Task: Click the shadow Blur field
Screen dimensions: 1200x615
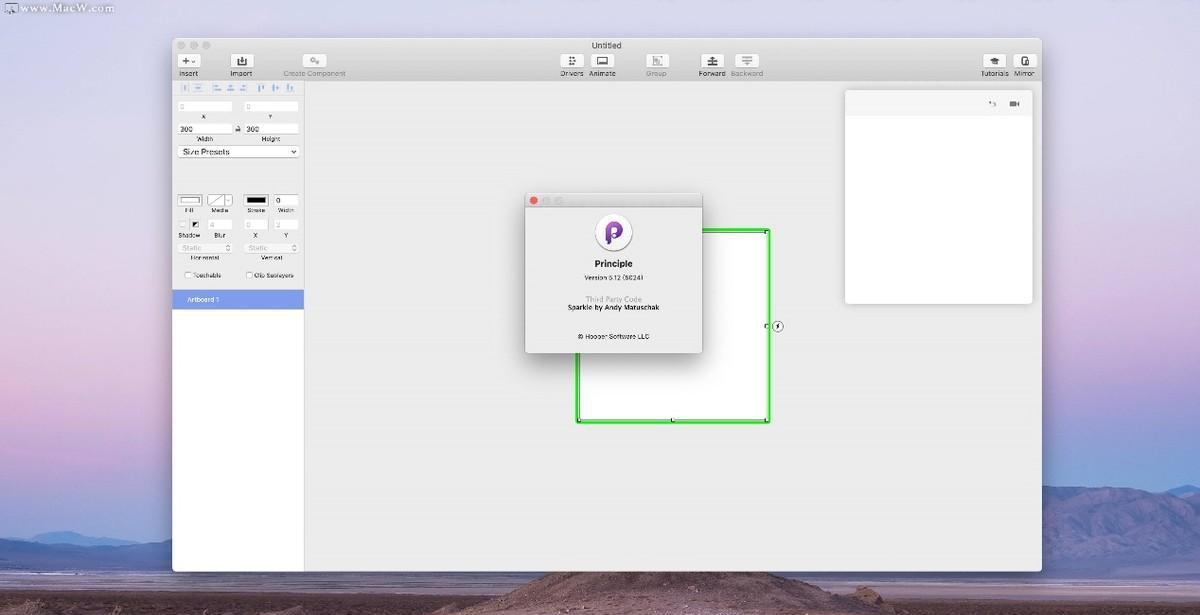Action: (x=219, y=224)
